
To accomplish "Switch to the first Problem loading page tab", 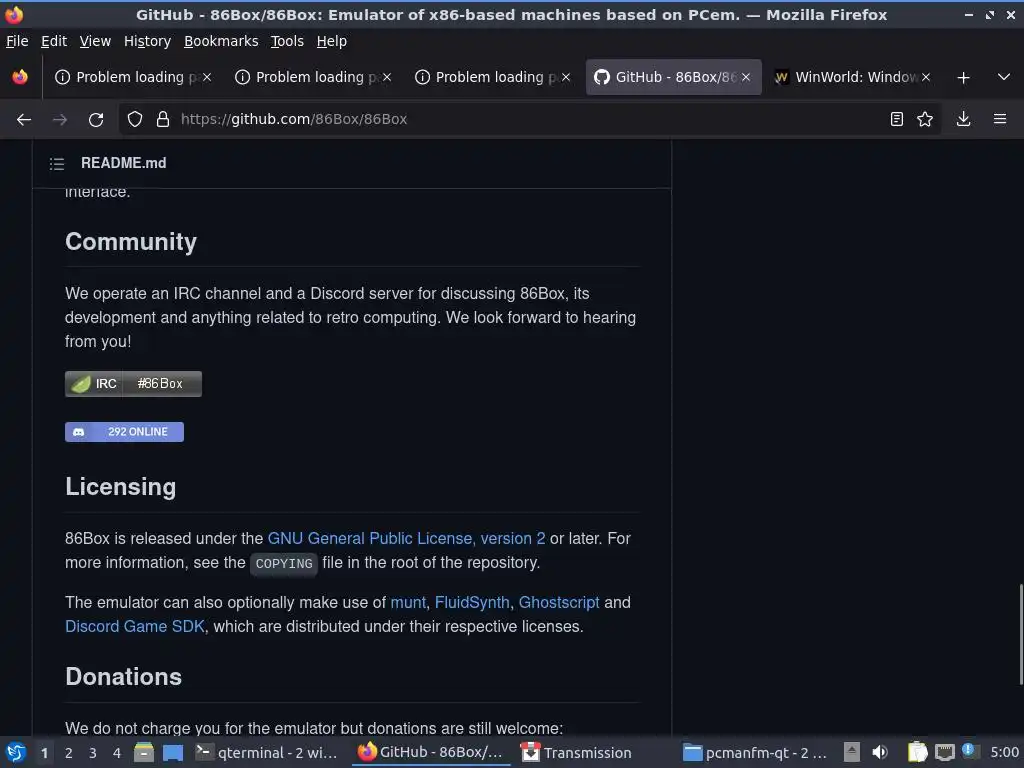I will 134,77.
